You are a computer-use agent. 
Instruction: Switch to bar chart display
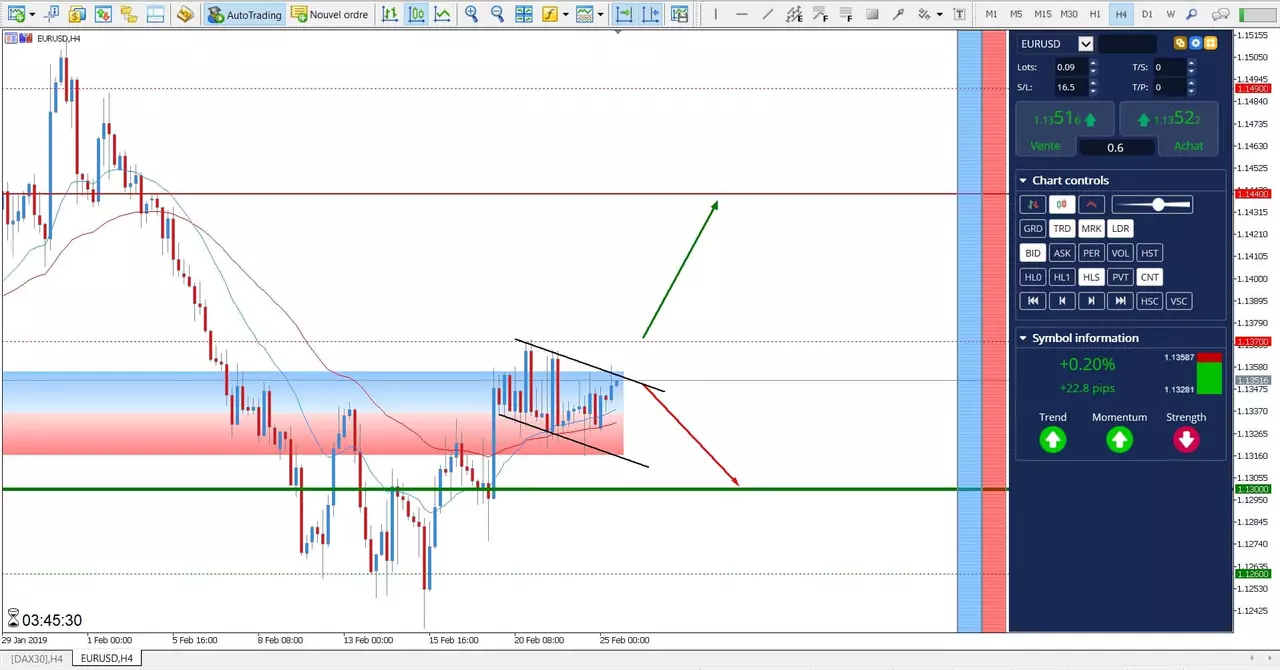[390, 14]
